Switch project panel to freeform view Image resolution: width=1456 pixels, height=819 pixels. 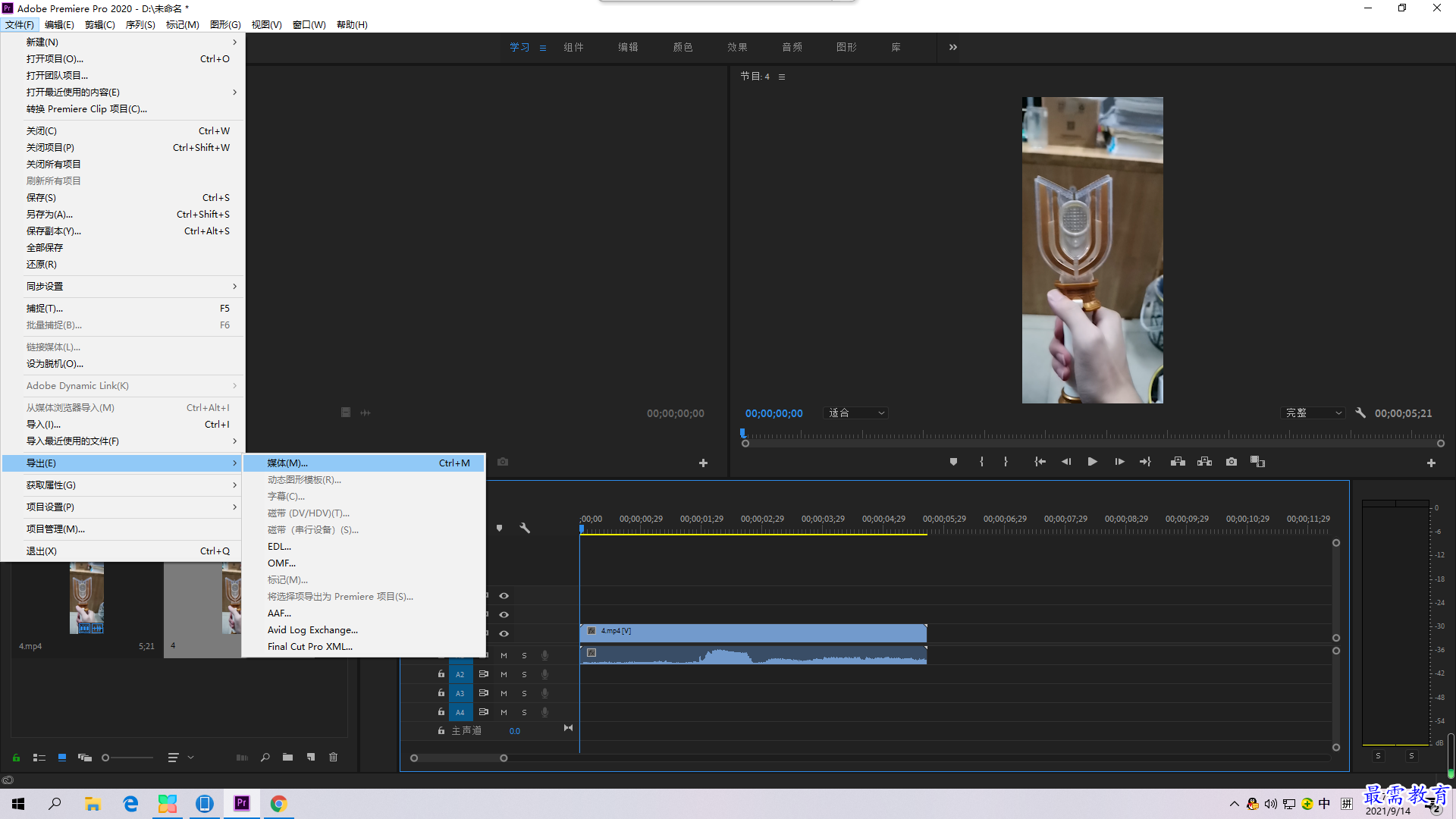[85, 758]
